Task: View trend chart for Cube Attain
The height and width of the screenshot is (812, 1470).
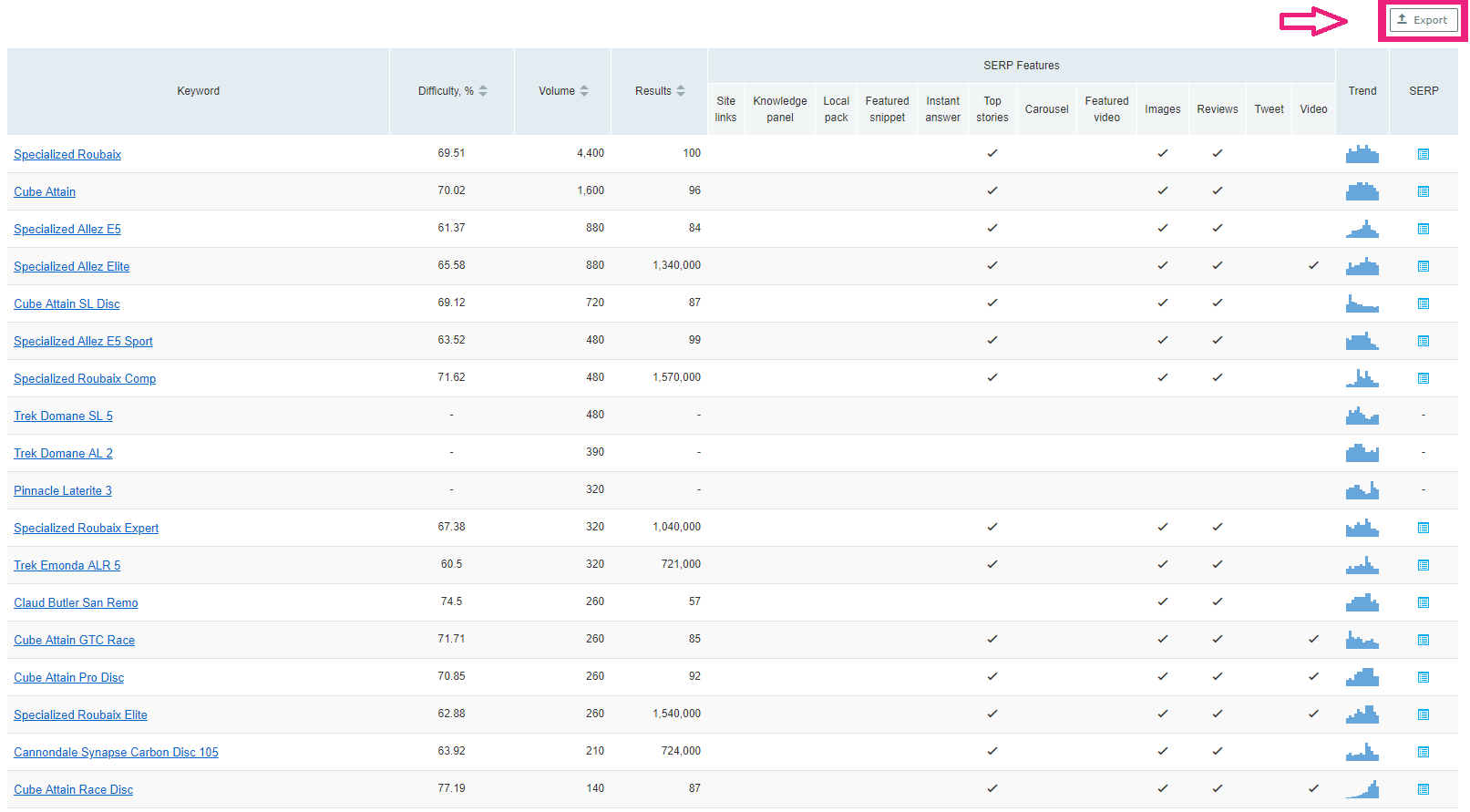Action: (1362, 191)
